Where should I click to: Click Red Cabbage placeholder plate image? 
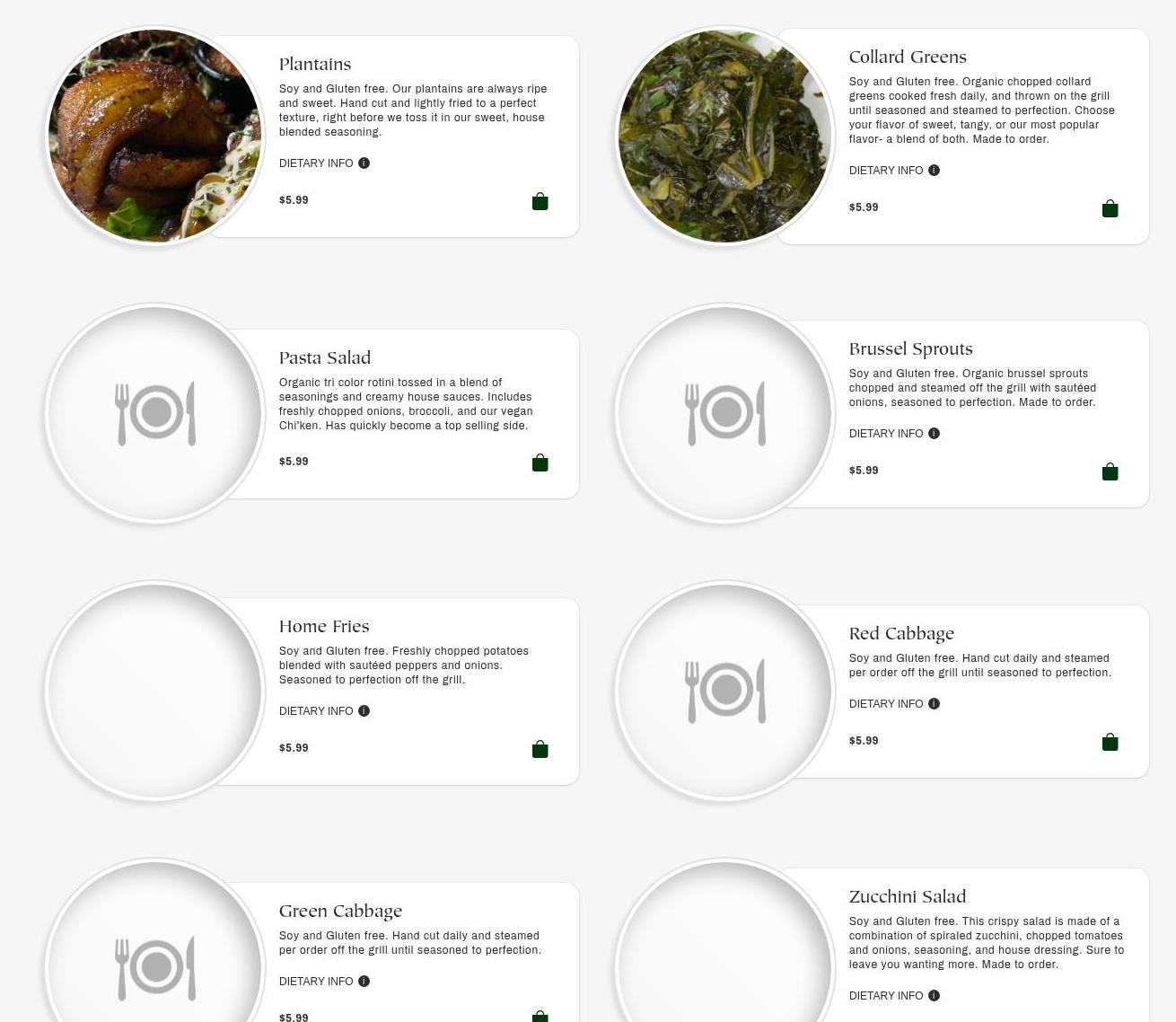coord(724,691)
